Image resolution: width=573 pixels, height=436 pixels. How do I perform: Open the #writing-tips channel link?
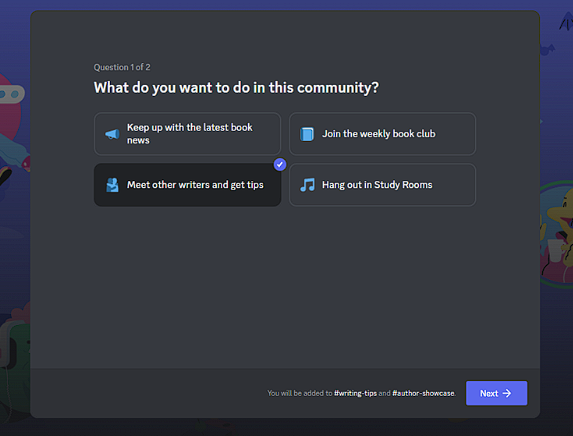[x=355, y=393]
